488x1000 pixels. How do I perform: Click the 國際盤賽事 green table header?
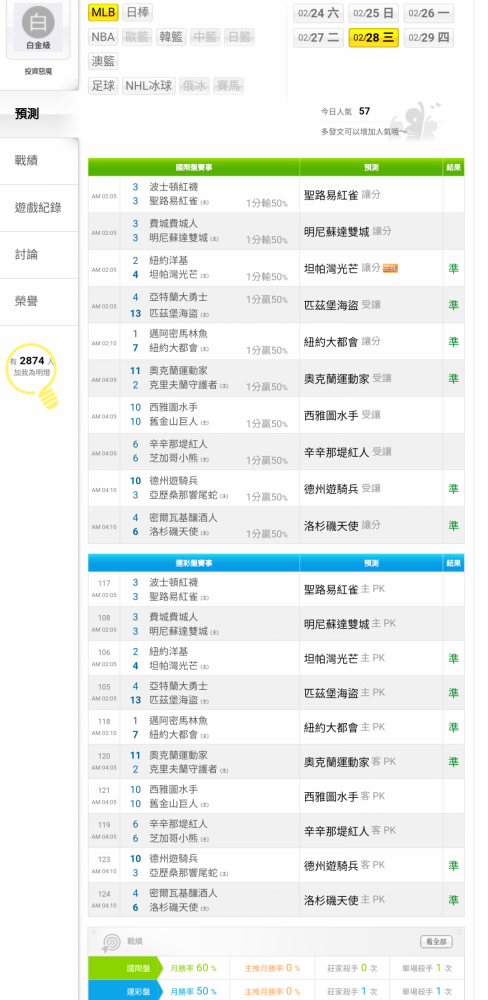[194, 167]
